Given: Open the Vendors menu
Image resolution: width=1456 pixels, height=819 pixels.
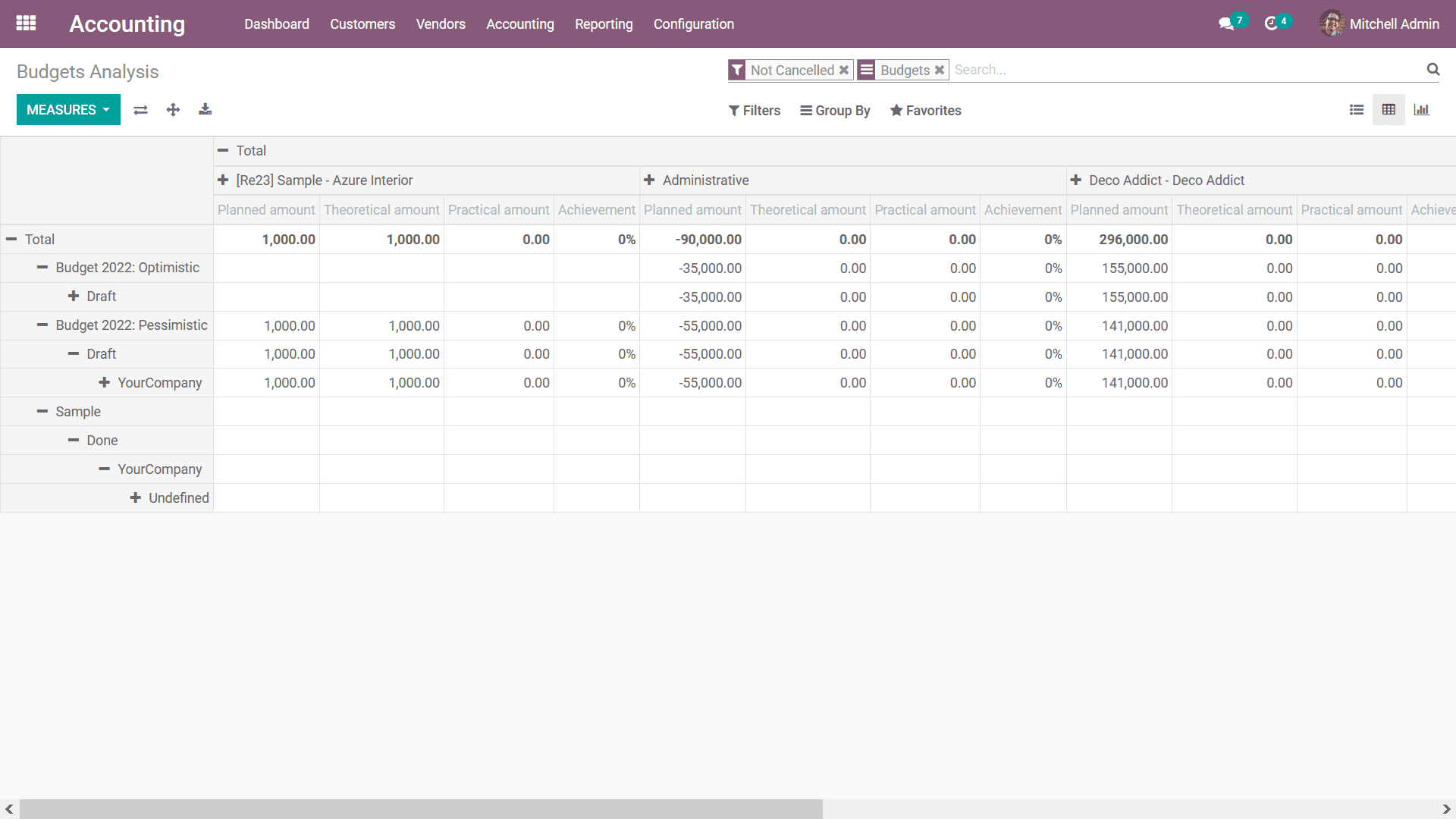Looking at the screenshot, I should [441, 24].
